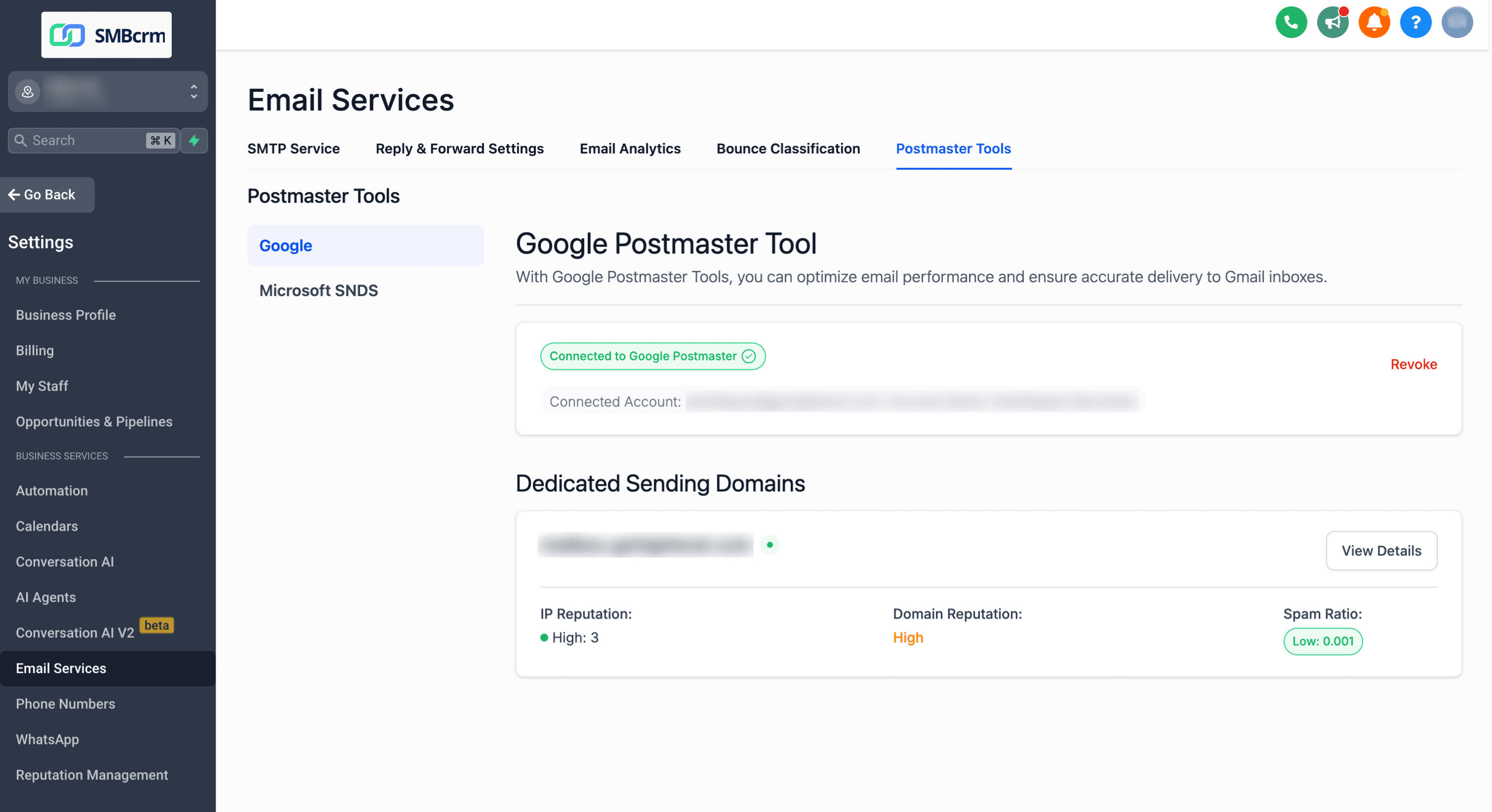Click Revoke to disconnect Google Postmaster
Image resolution: width=1492 pixels, height=812 pixels.
[x=1413, y=364]
